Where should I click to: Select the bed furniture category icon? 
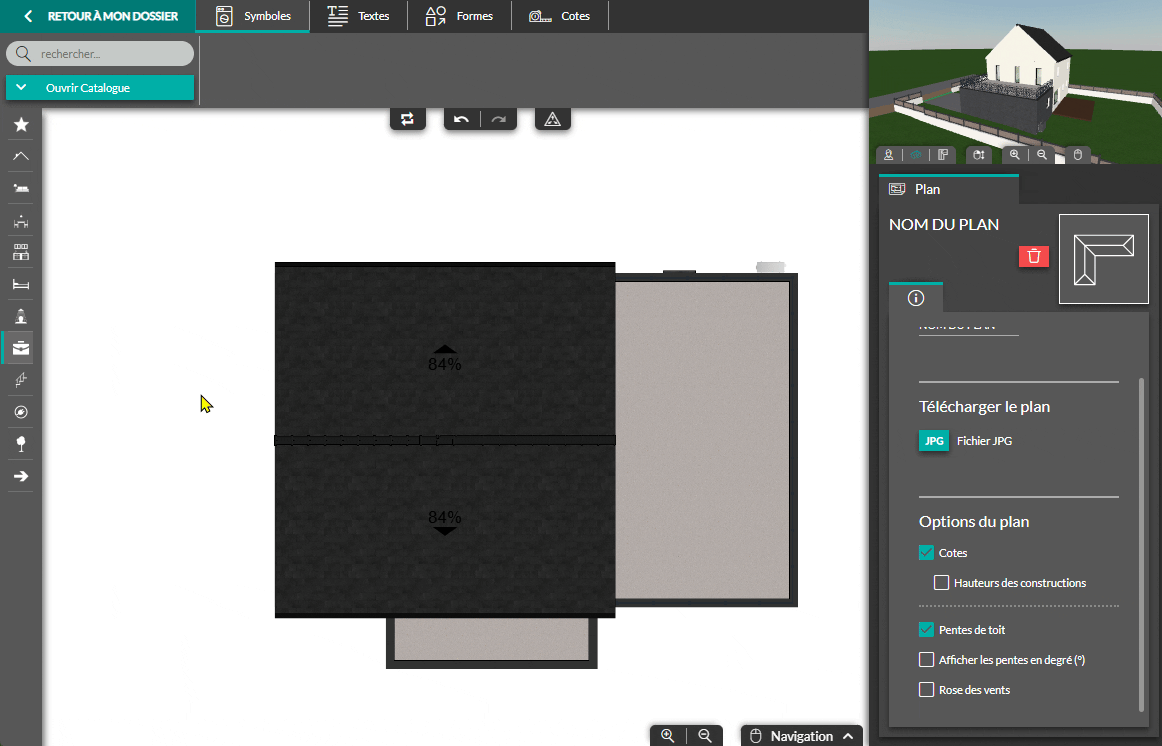pyautogui.click(x=21, y=285)
